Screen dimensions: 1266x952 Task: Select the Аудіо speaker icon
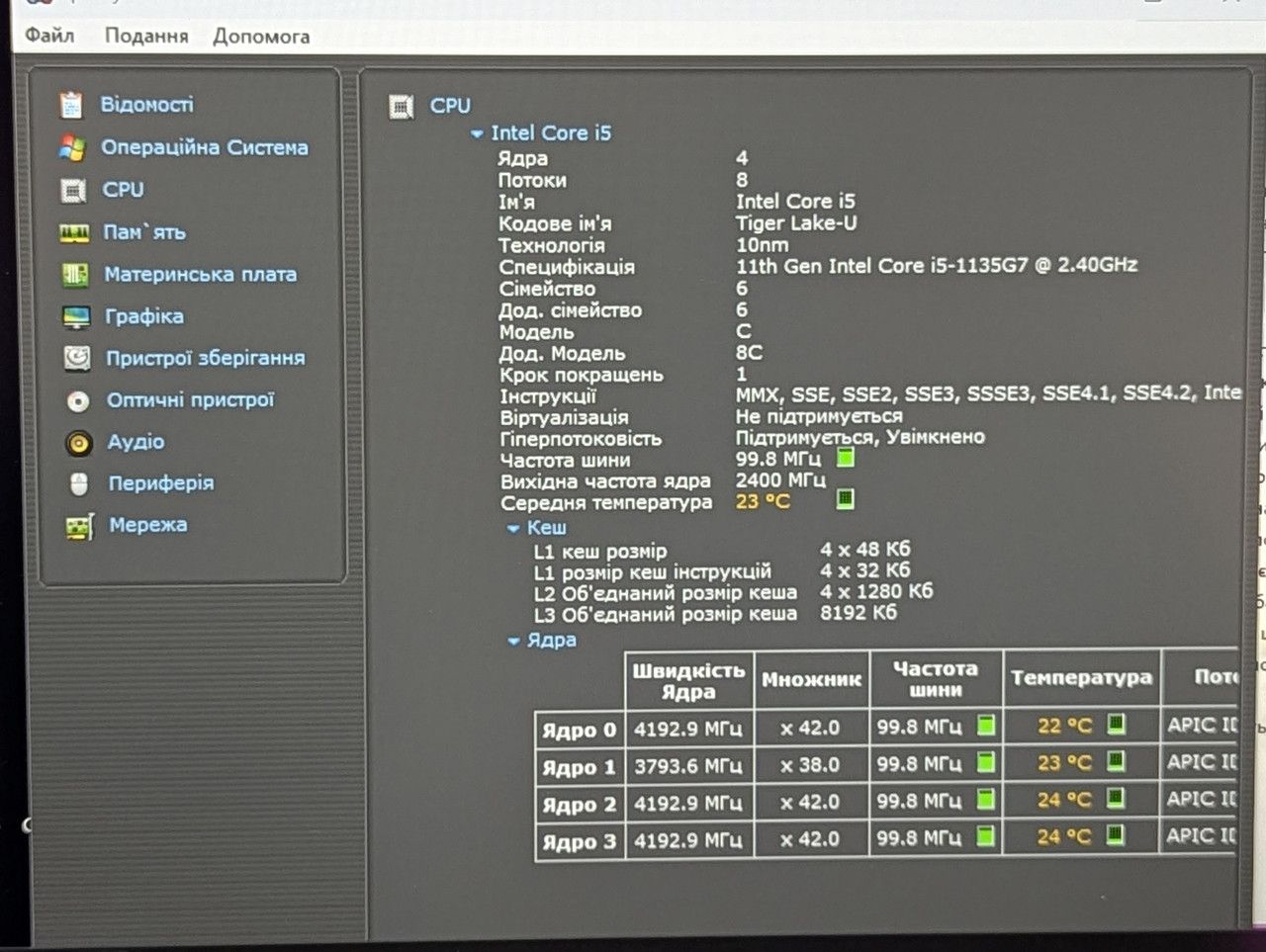pos(79,443)
